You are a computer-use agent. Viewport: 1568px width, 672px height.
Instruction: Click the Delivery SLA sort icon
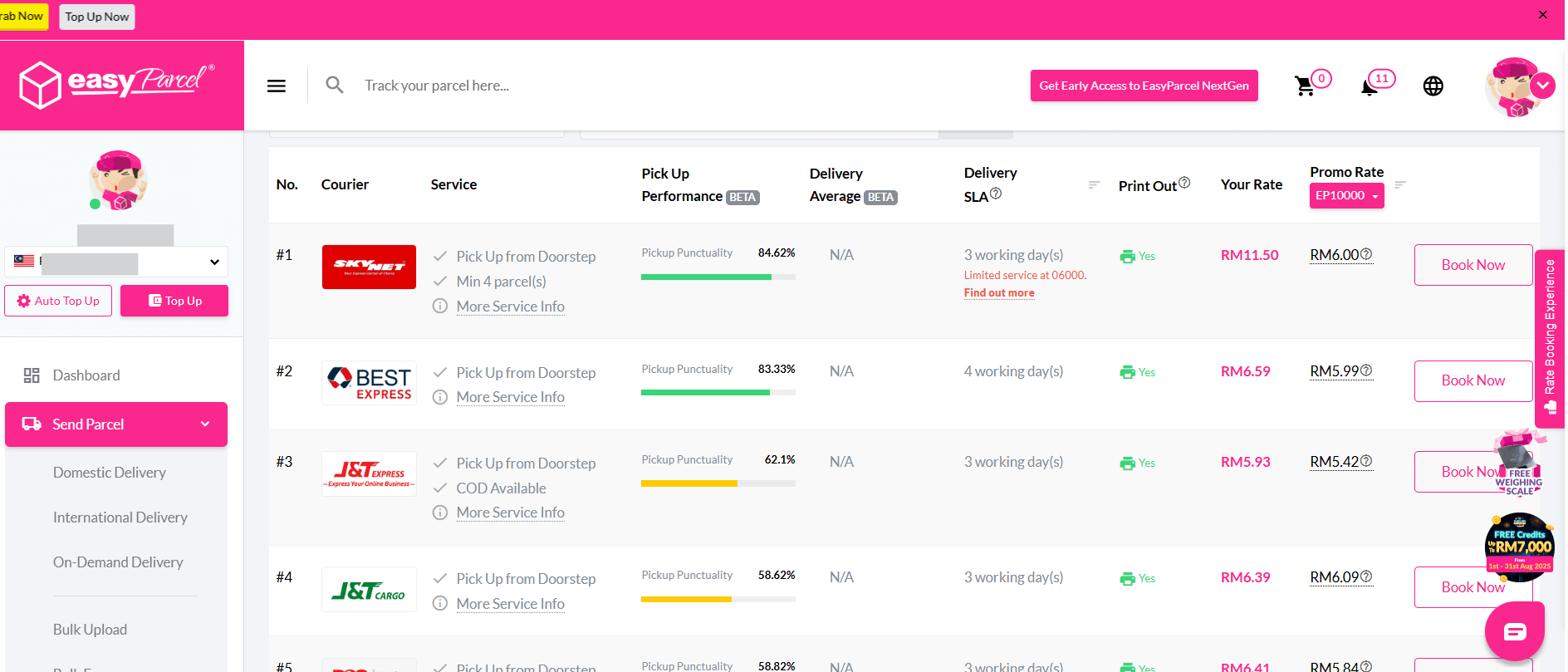[x=1095, y=184]
